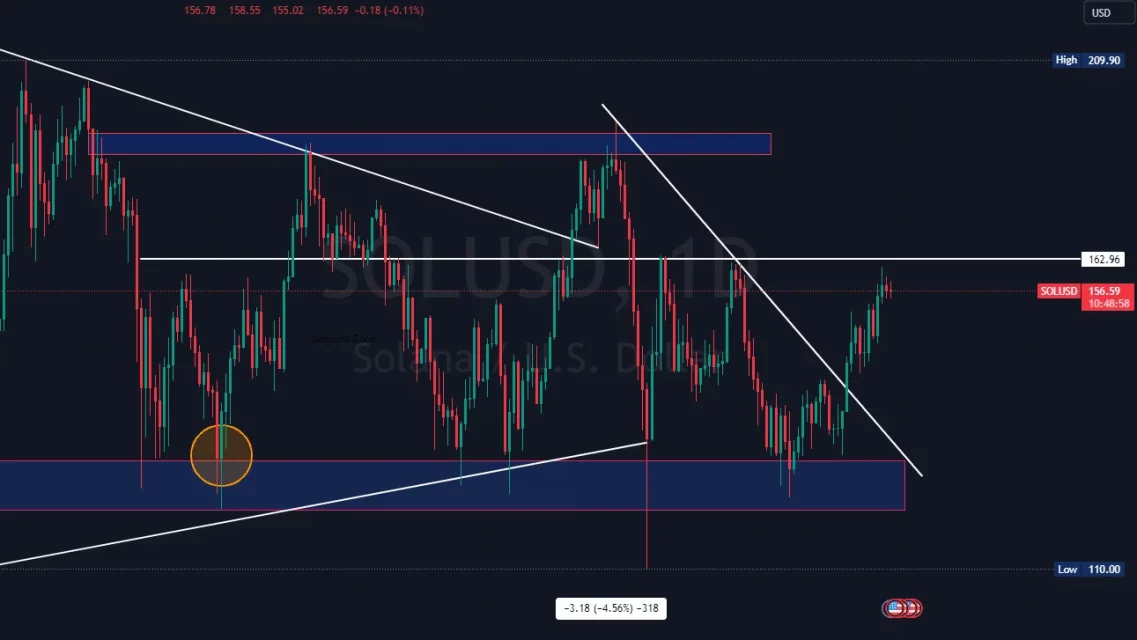Click the 162.96 price axis label
This screenshot has height=640, width=1137.
pos(1103,260)
